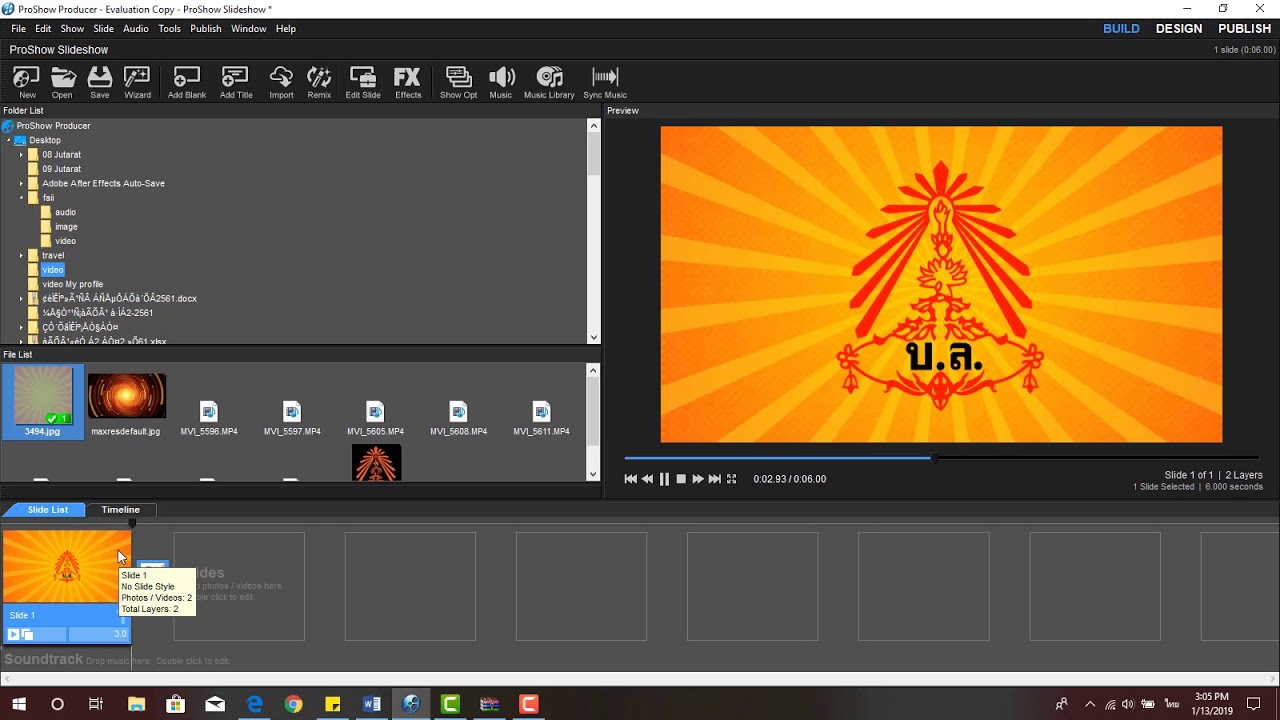This screenshot has width=1280, height=720.
Task: Select the MVI_5611.MP4 file
Action: tap(541, 418)
